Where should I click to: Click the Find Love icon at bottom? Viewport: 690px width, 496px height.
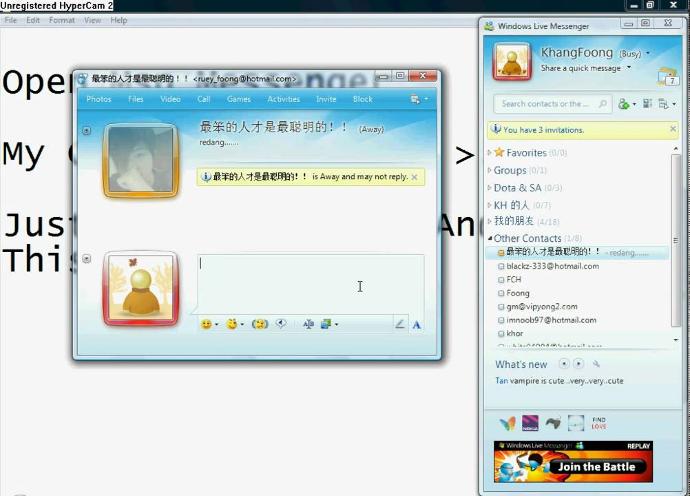pos(599,423)
